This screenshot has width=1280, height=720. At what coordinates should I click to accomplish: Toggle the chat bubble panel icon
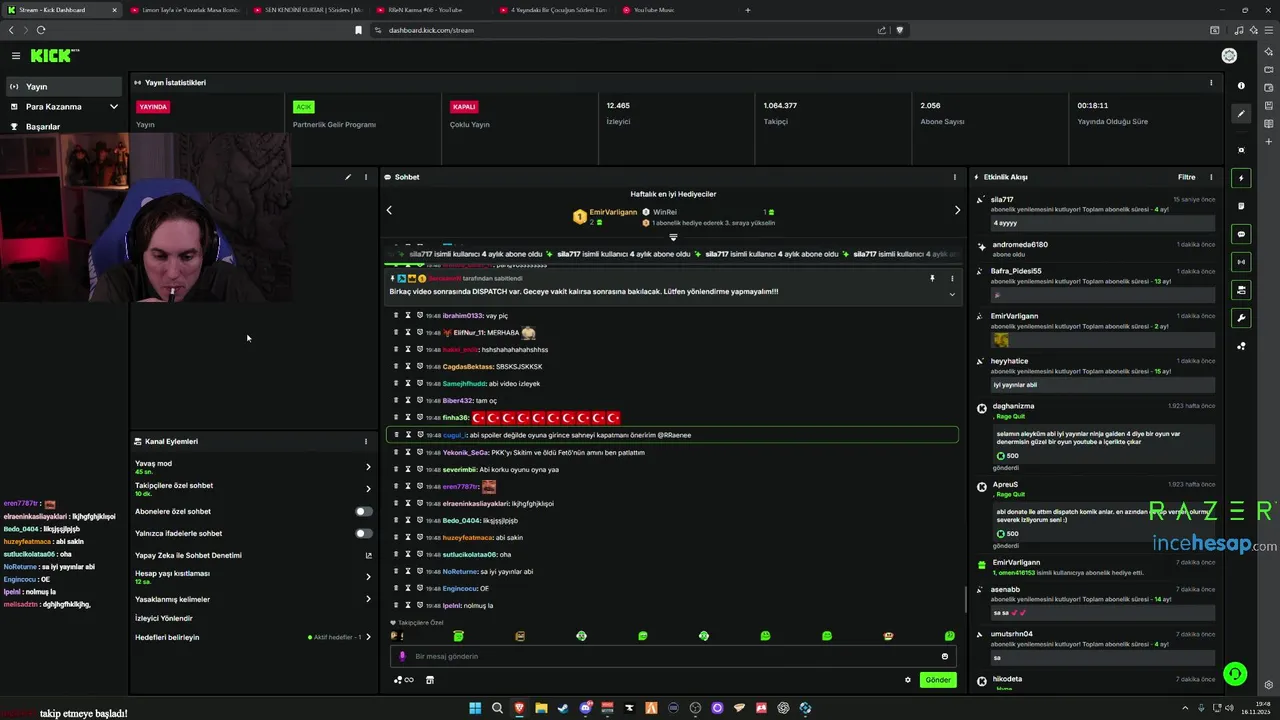[1241, 234]
